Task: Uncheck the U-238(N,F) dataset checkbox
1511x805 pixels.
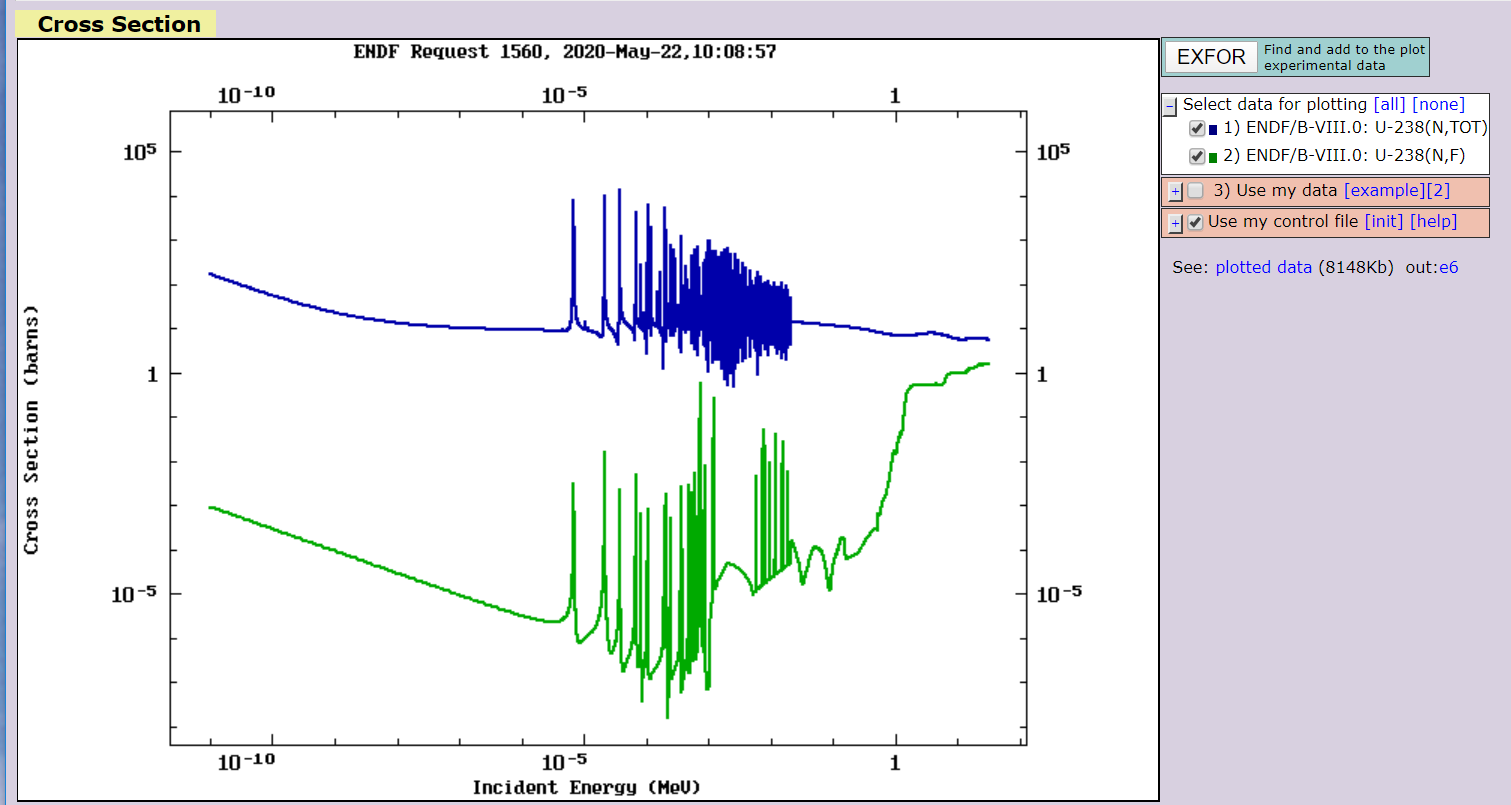Action: point(1197,157)
